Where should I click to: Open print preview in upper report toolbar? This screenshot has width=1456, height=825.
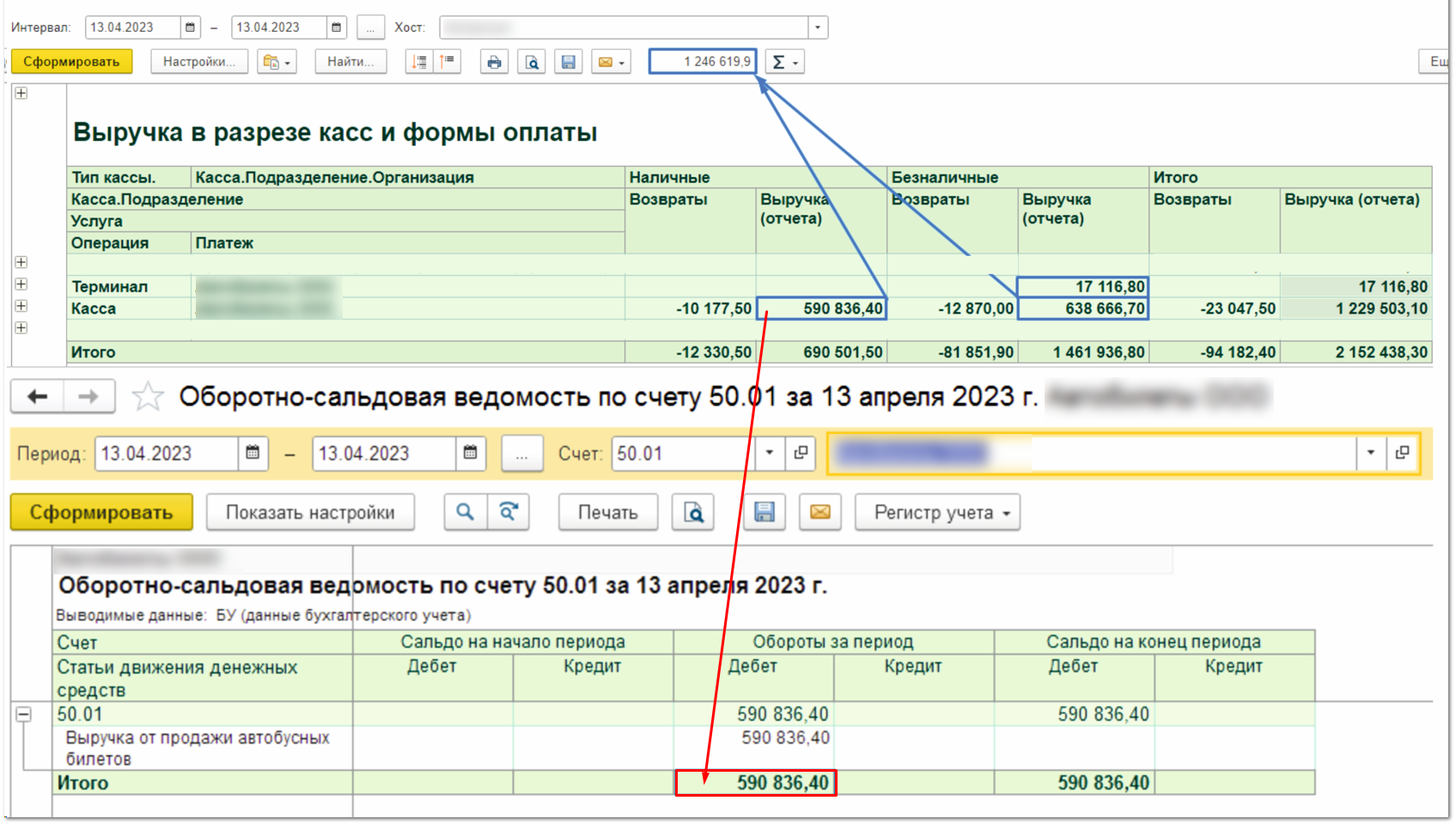[x=532, y=62]
